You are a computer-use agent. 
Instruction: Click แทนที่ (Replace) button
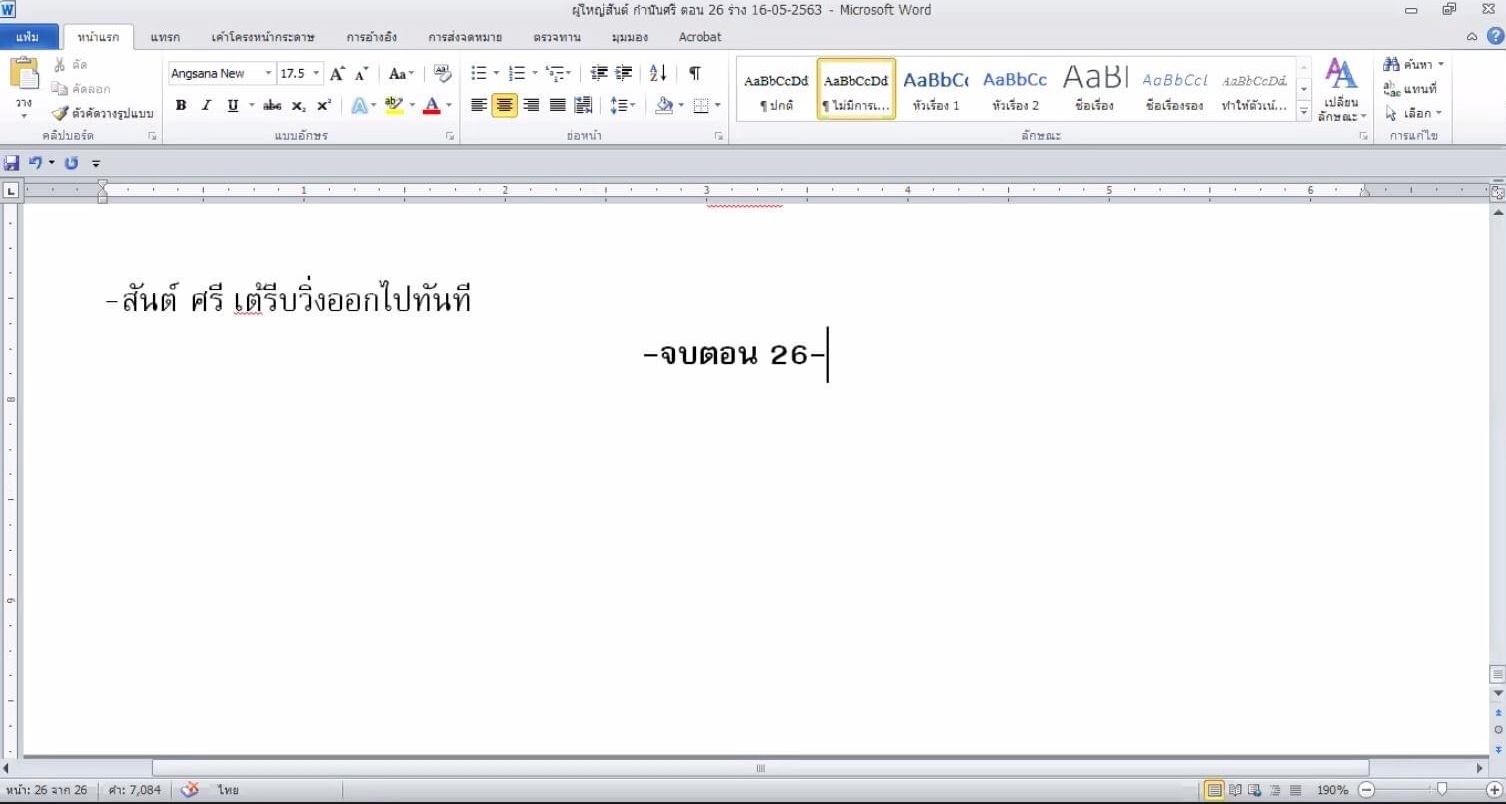pyautogui.click(x=1410, y=89)
